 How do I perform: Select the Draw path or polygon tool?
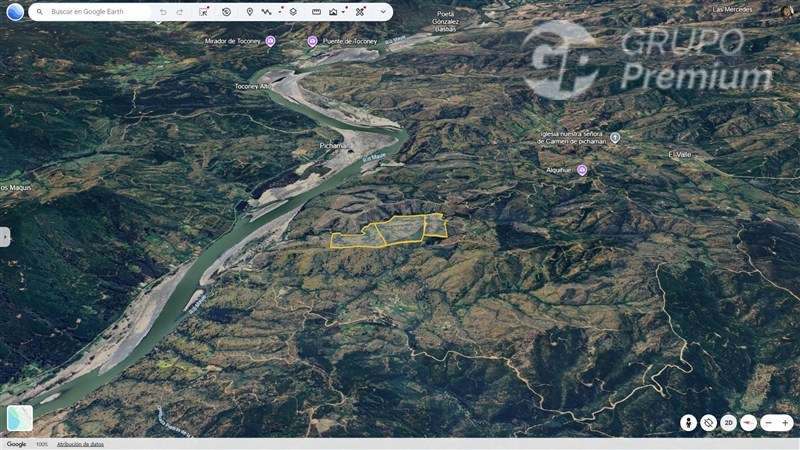point(266,12)
